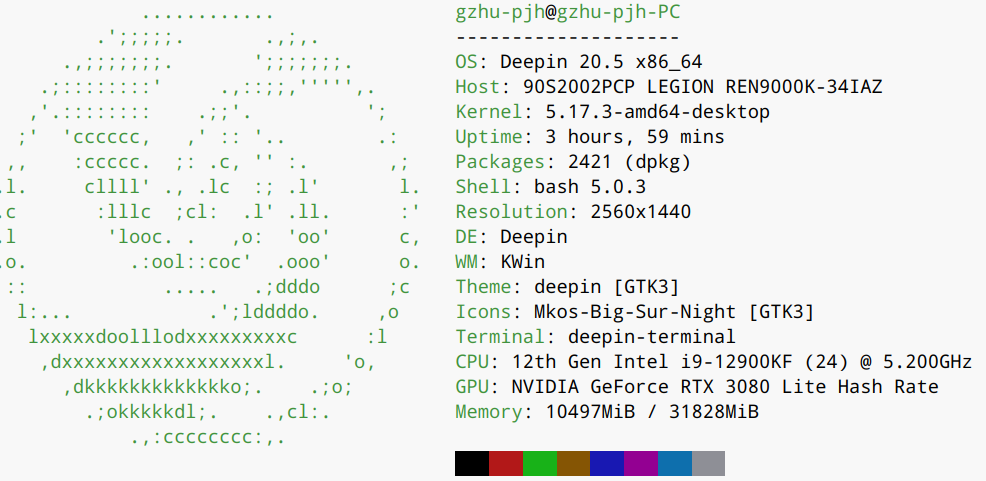Click the Host line 90S2002PCP LEGION REN9000K-34IAZ
Viewport: 986px width, 481px height.
[669, 87]
